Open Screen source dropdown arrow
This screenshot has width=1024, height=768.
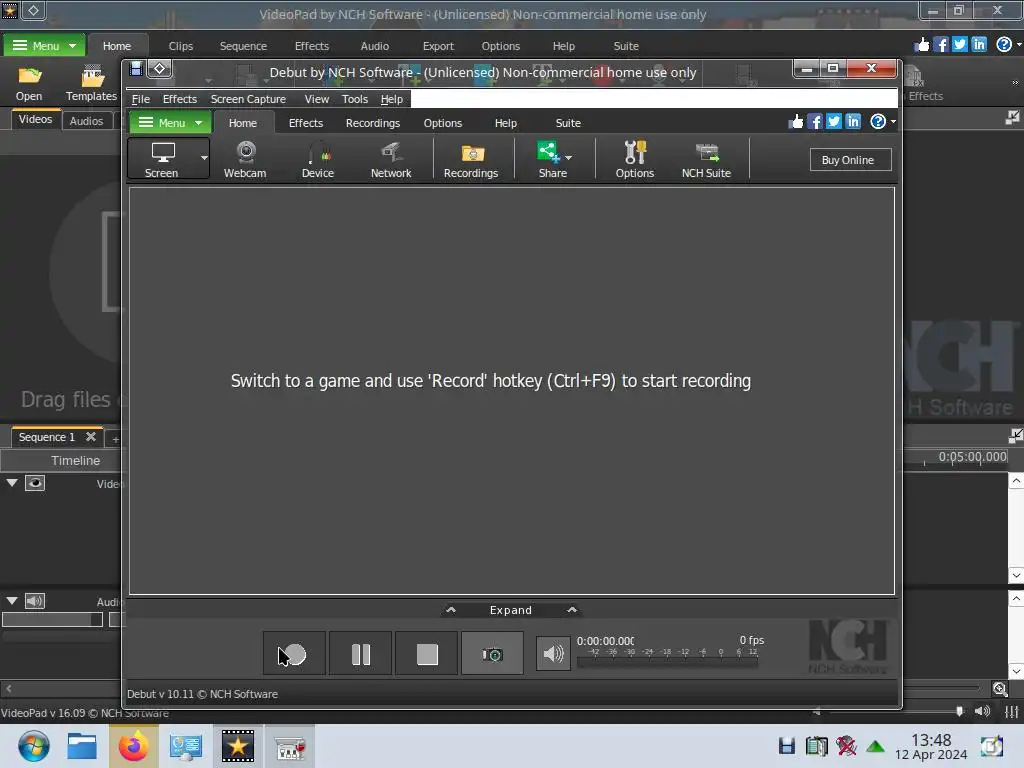[204, 158]
